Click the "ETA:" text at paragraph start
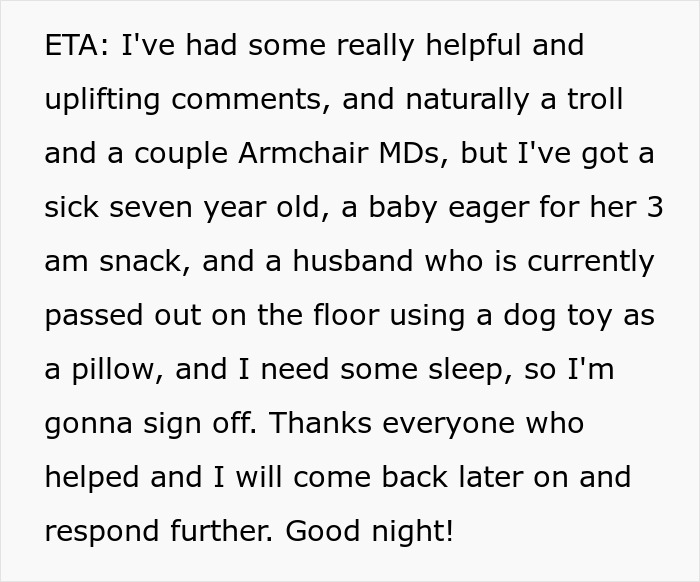 [78, 46]
